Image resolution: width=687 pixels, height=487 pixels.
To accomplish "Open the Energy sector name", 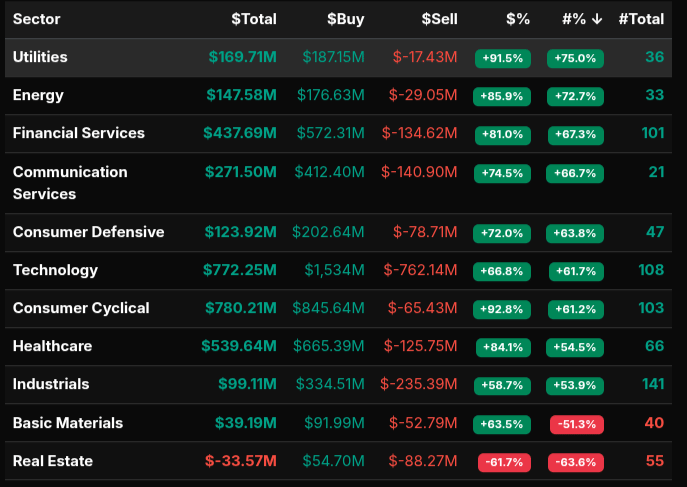I will [38, 95].
